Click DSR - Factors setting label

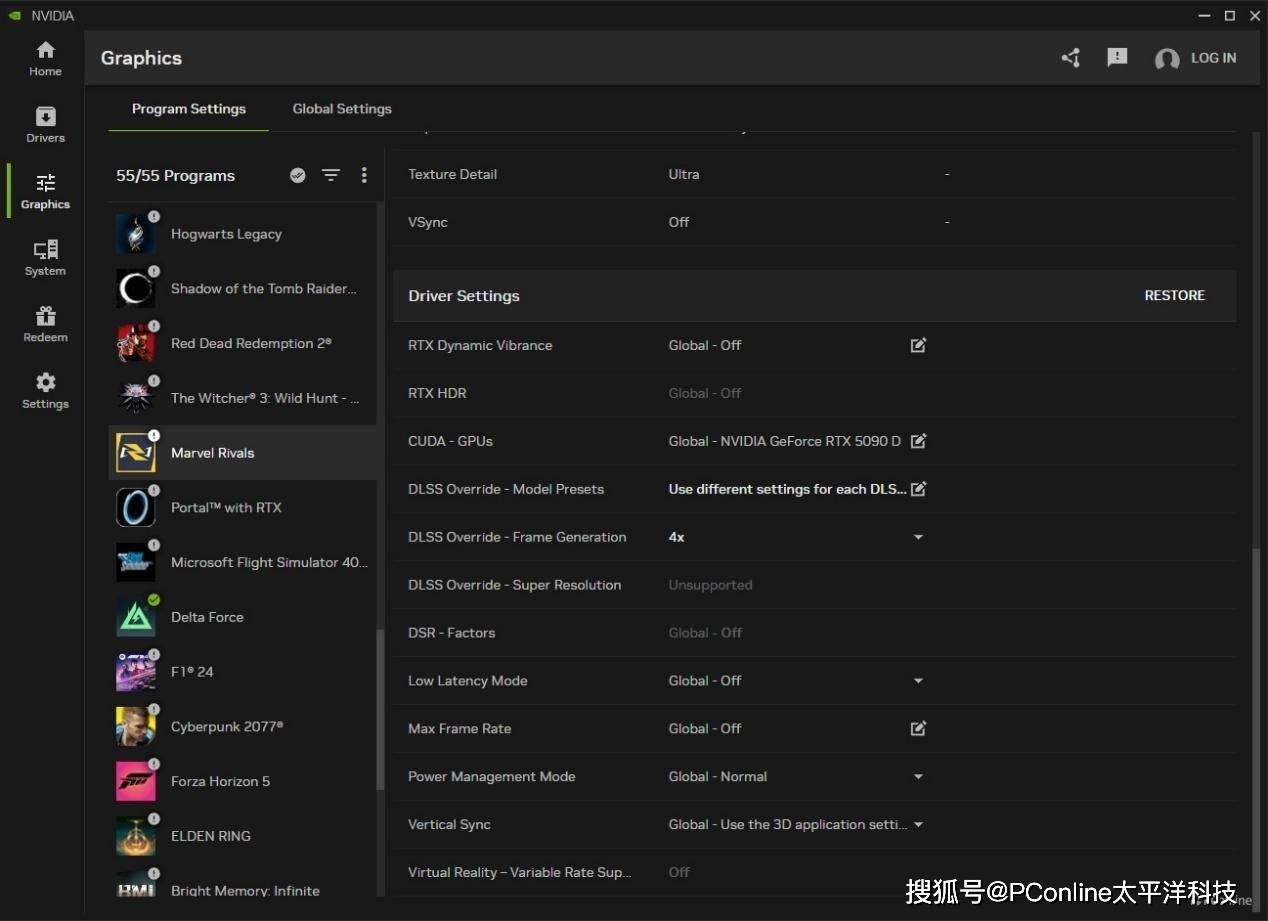tap(451, 633)
